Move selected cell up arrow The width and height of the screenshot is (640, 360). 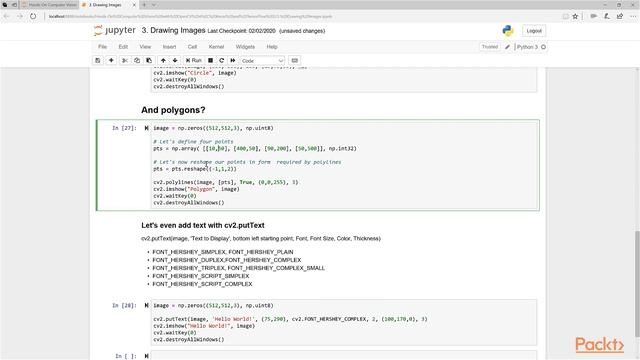pyautogui.click(x=163, y=60)
